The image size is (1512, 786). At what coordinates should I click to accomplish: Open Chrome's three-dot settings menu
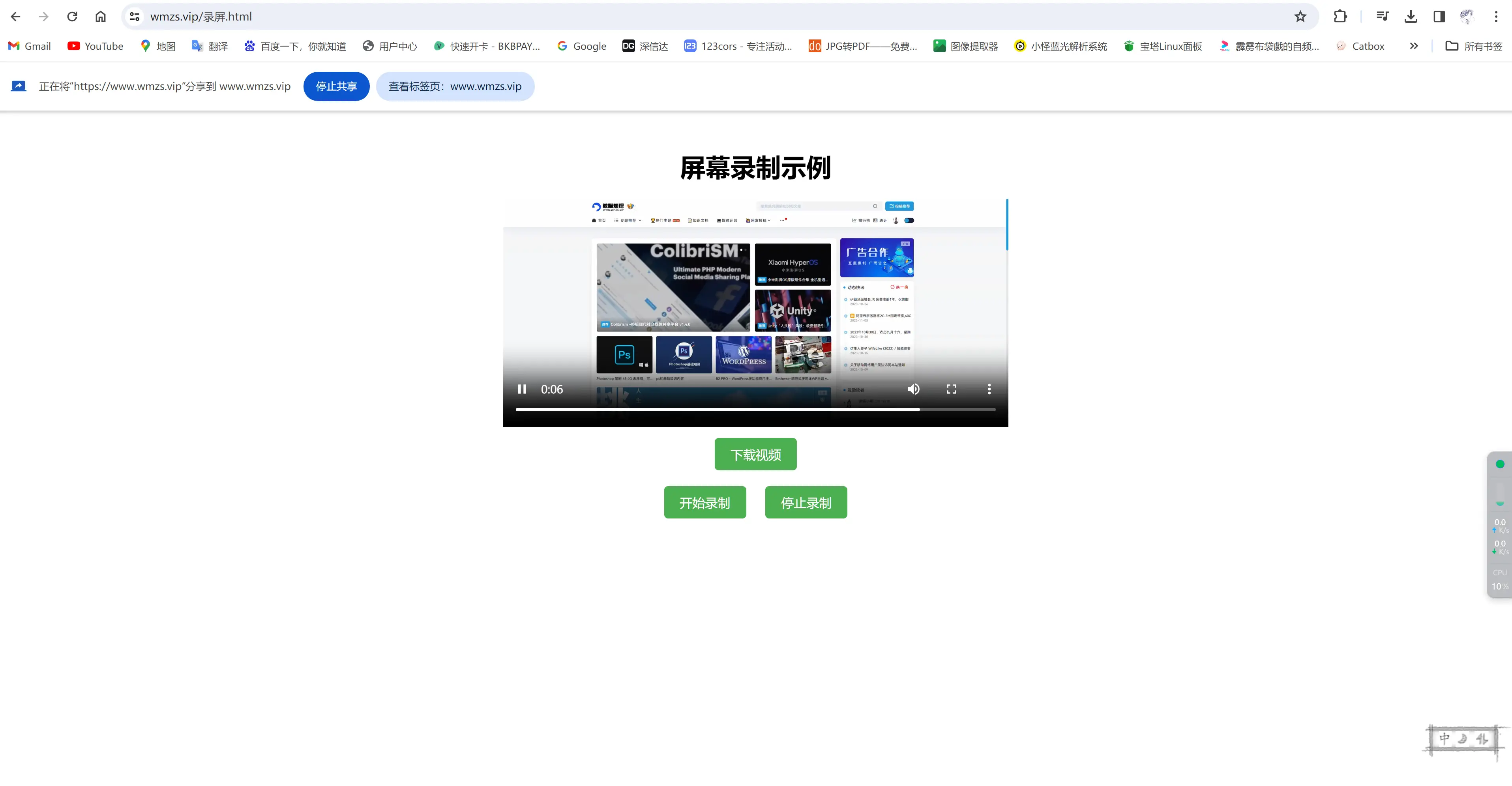1497,16
